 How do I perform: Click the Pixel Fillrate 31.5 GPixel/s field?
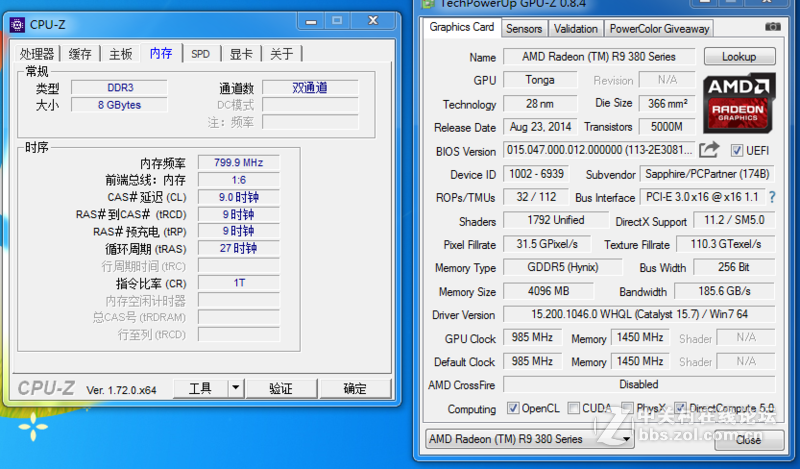[547, 244]
